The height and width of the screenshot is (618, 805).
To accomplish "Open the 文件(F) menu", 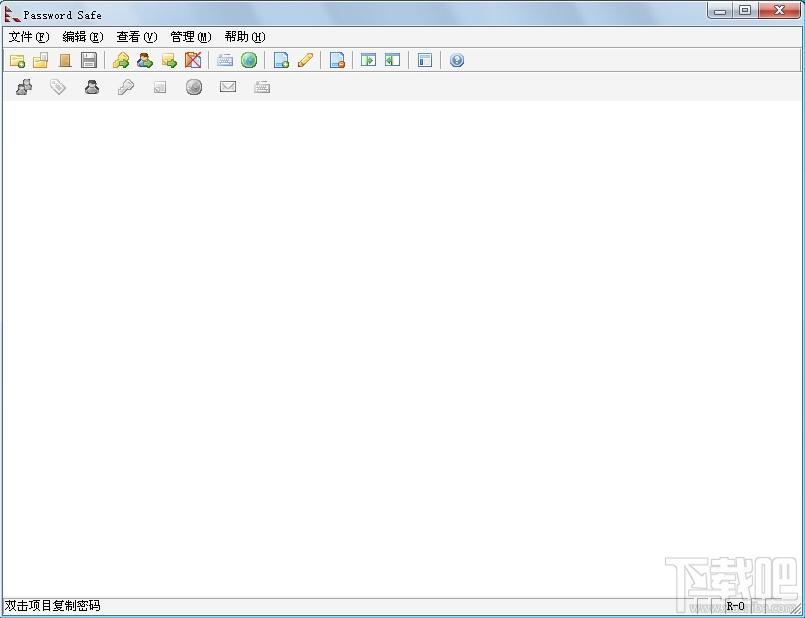I will click(x=29, y=37).
